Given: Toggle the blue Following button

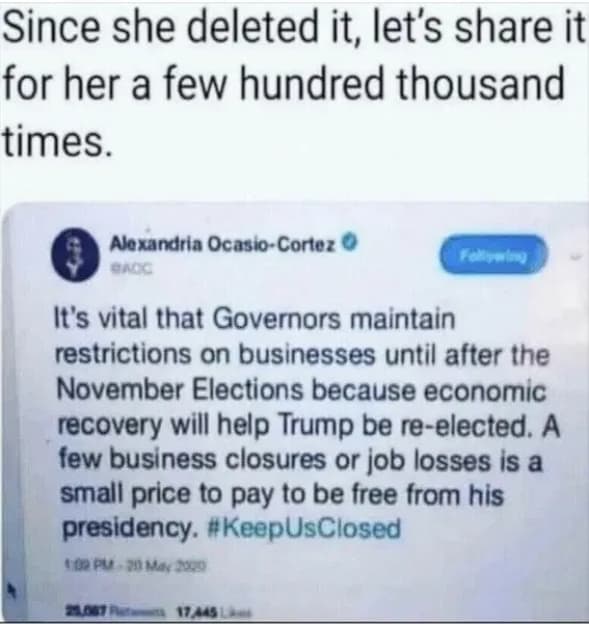Looking at the screenshot, I should tap(493, 255).
